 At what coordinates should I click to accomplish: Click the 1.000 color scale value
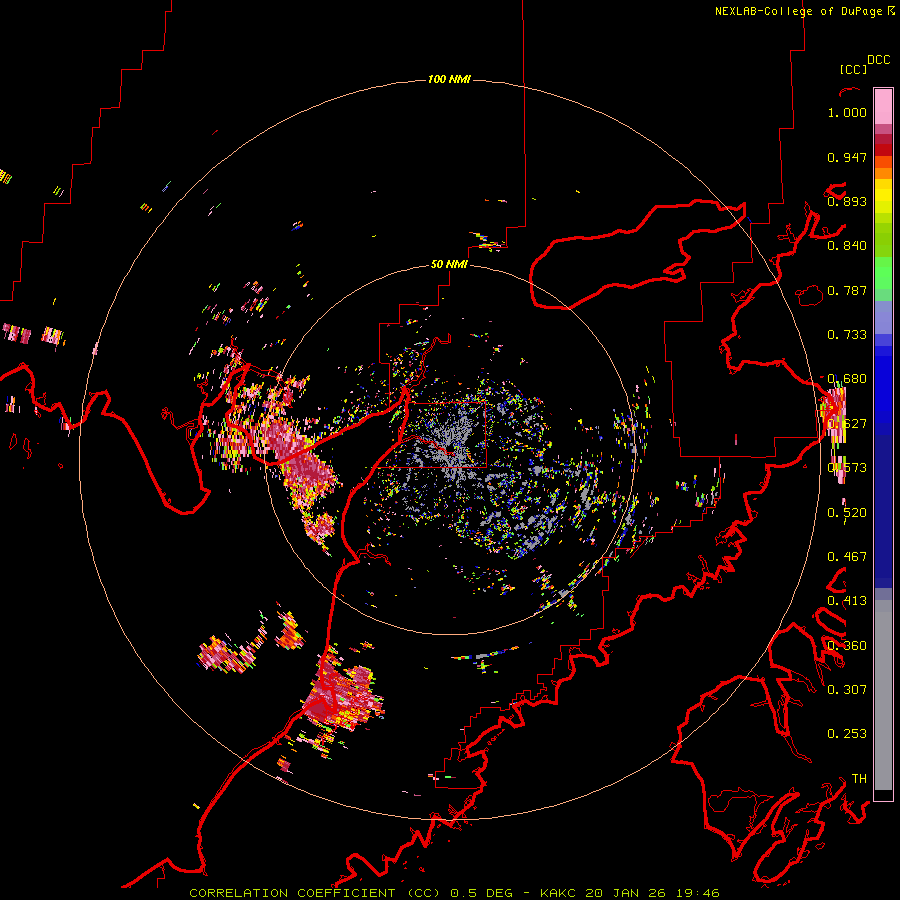[847, 112]
